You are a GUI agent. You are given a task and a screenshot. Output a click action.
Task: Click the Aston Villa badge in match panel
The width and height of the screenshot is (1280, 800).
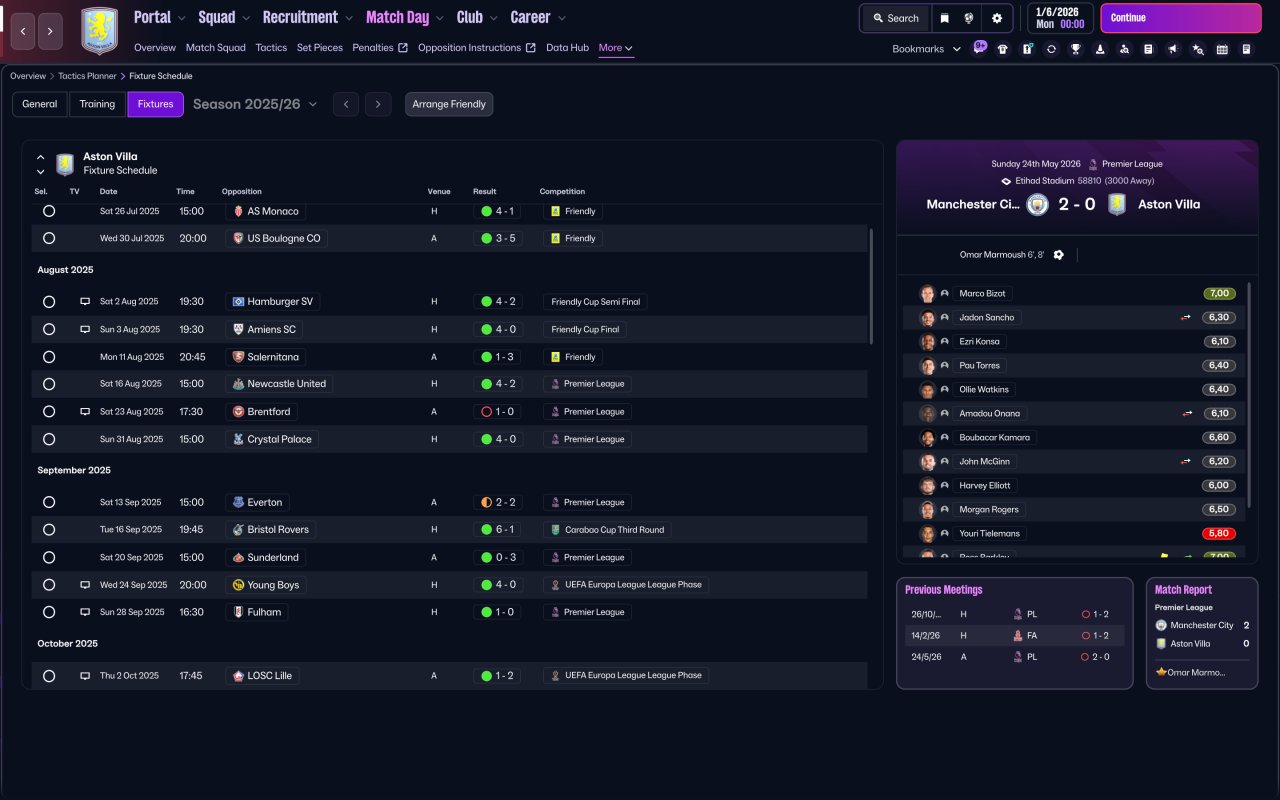(1117, 204)
